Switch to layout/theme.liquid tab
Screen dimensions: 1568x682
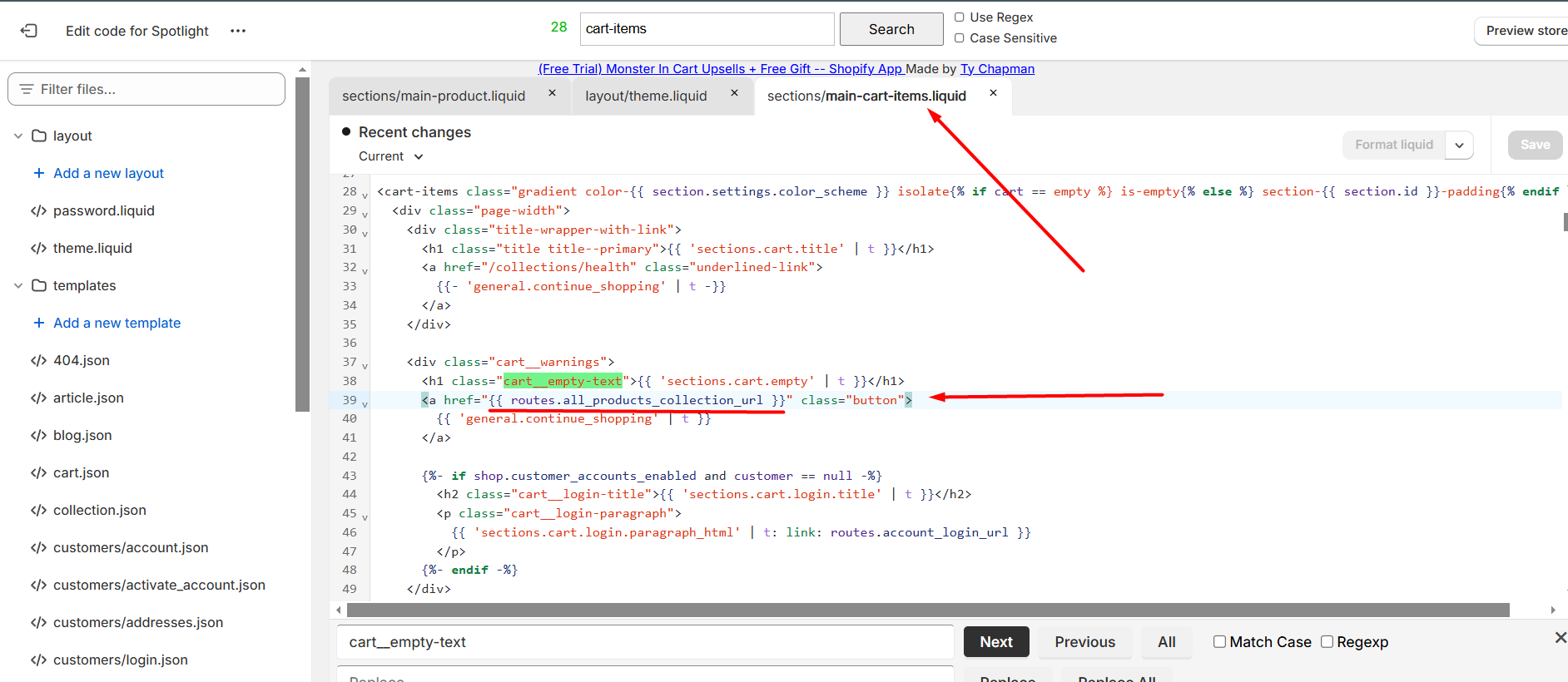click(x=646, y=96)
